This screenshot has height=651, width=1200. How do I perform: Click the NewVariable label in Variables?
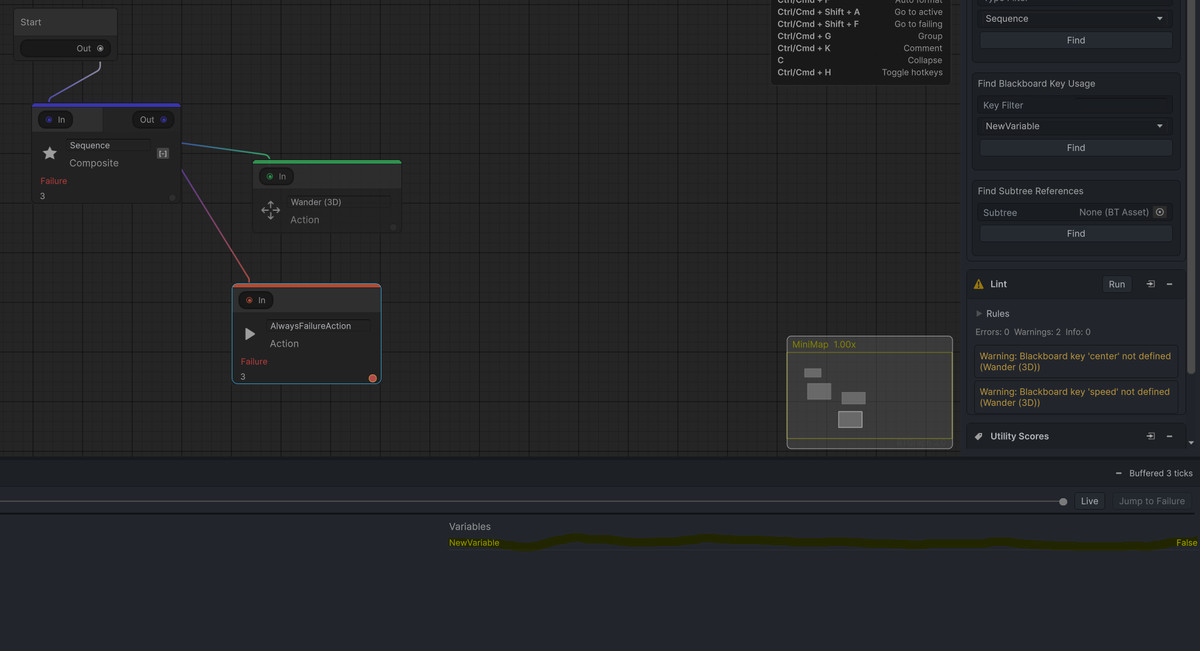(x=474, y=543)
